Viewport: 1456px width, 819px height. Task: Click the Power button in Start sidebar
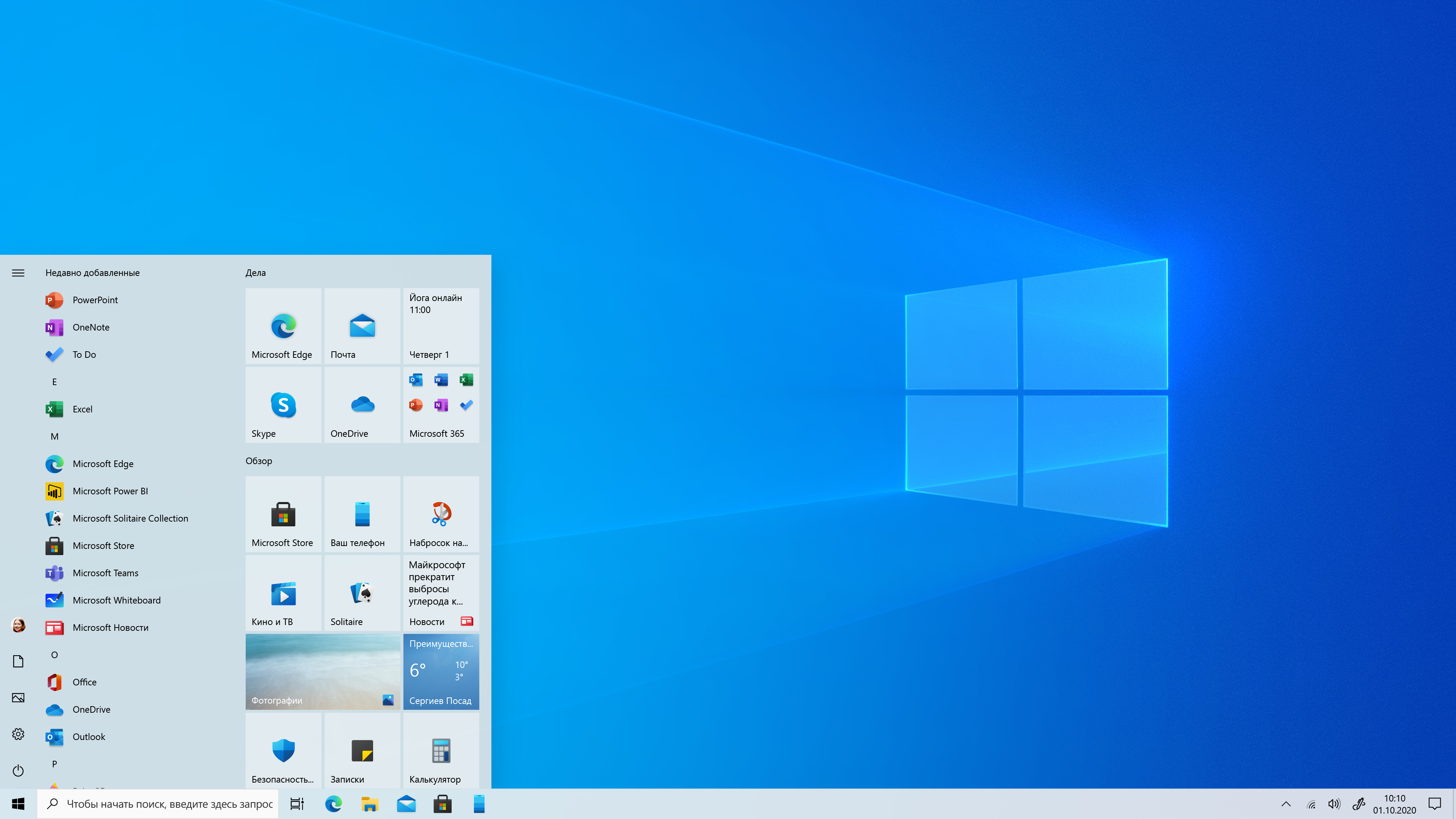[18, 770]
